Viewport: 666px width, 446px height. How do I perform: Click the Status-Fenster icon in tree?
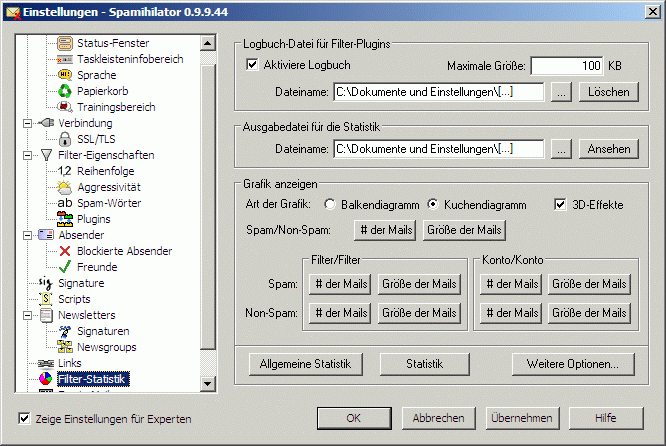coord(65,43)
